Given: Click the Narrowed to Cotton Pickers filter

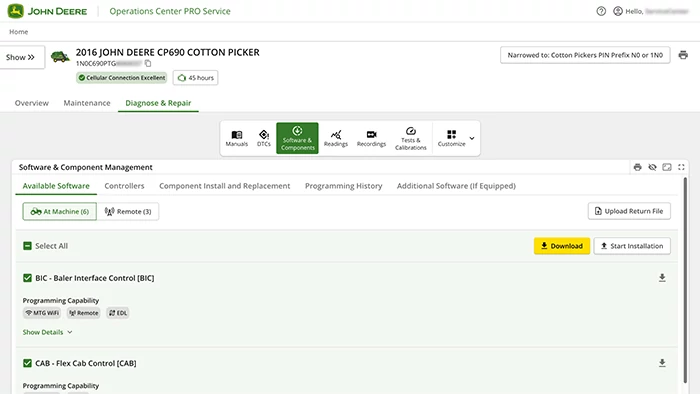Looking at the screenshot, I should (585, 55).
